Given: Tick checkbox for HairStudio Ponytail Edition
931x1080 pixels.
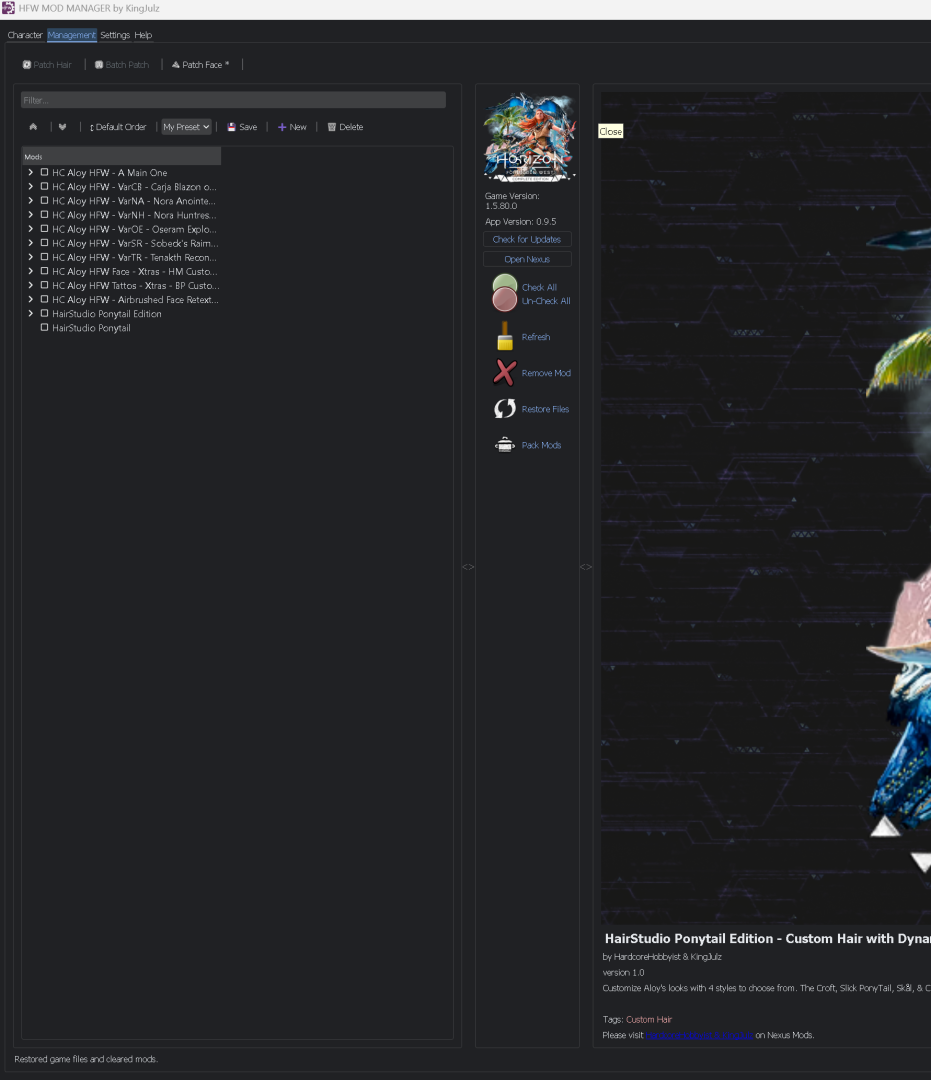Looking at the screenshot, I should (44, 313).
